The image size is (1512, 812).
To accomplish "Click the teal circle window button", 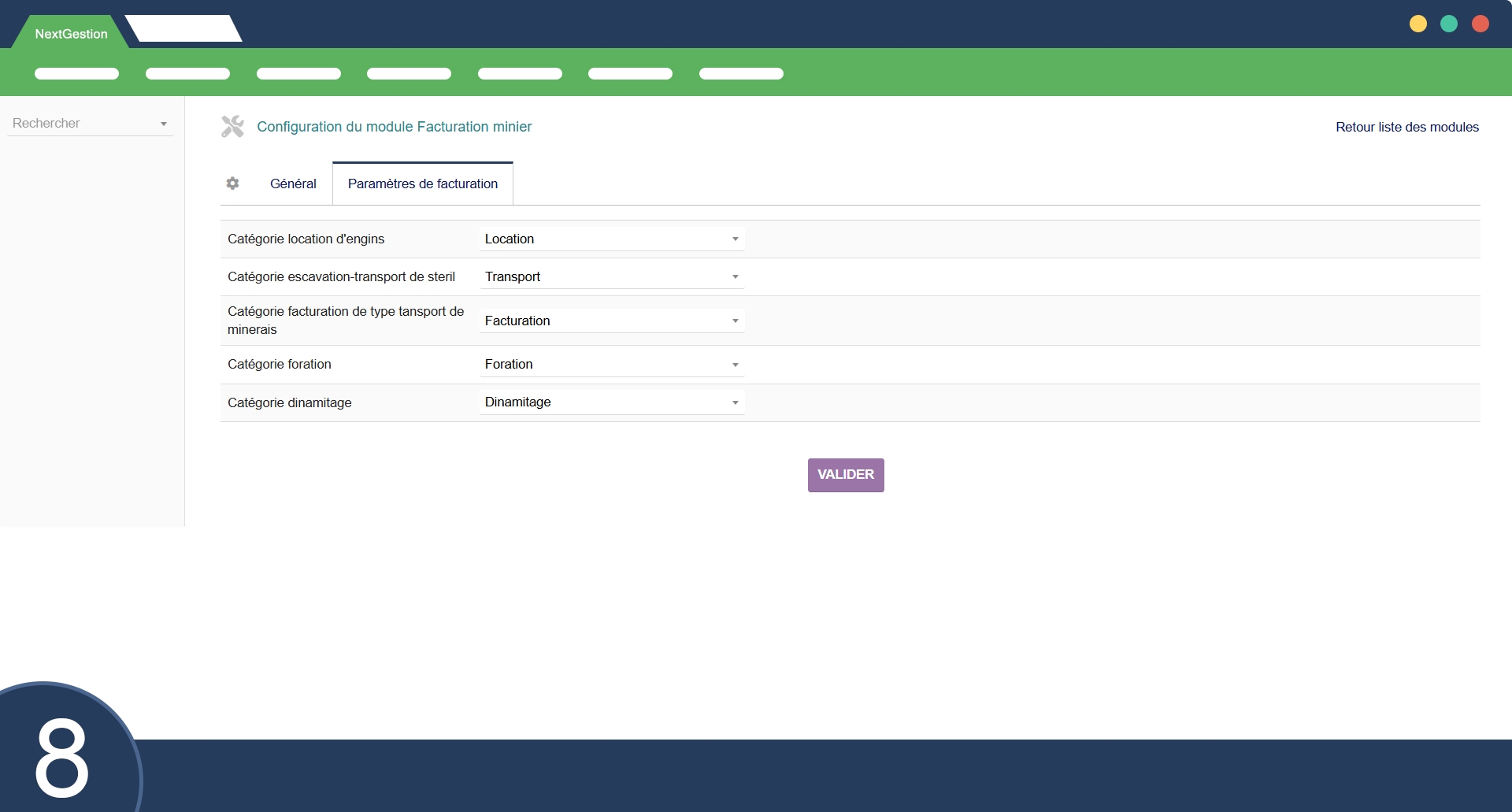I will (x=1448, y=24).
